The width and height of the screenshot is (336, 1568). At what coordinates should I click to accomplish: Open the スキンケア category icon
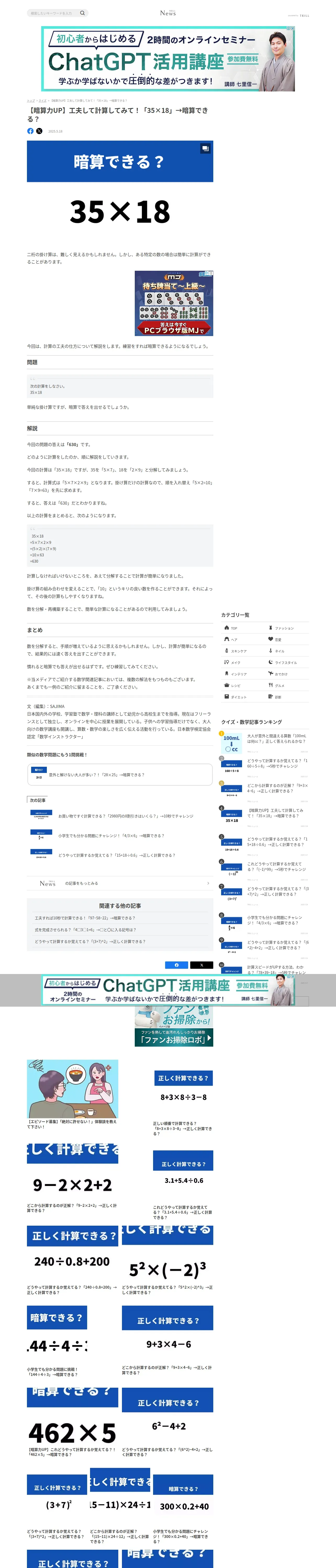click(x=227, y=651)
